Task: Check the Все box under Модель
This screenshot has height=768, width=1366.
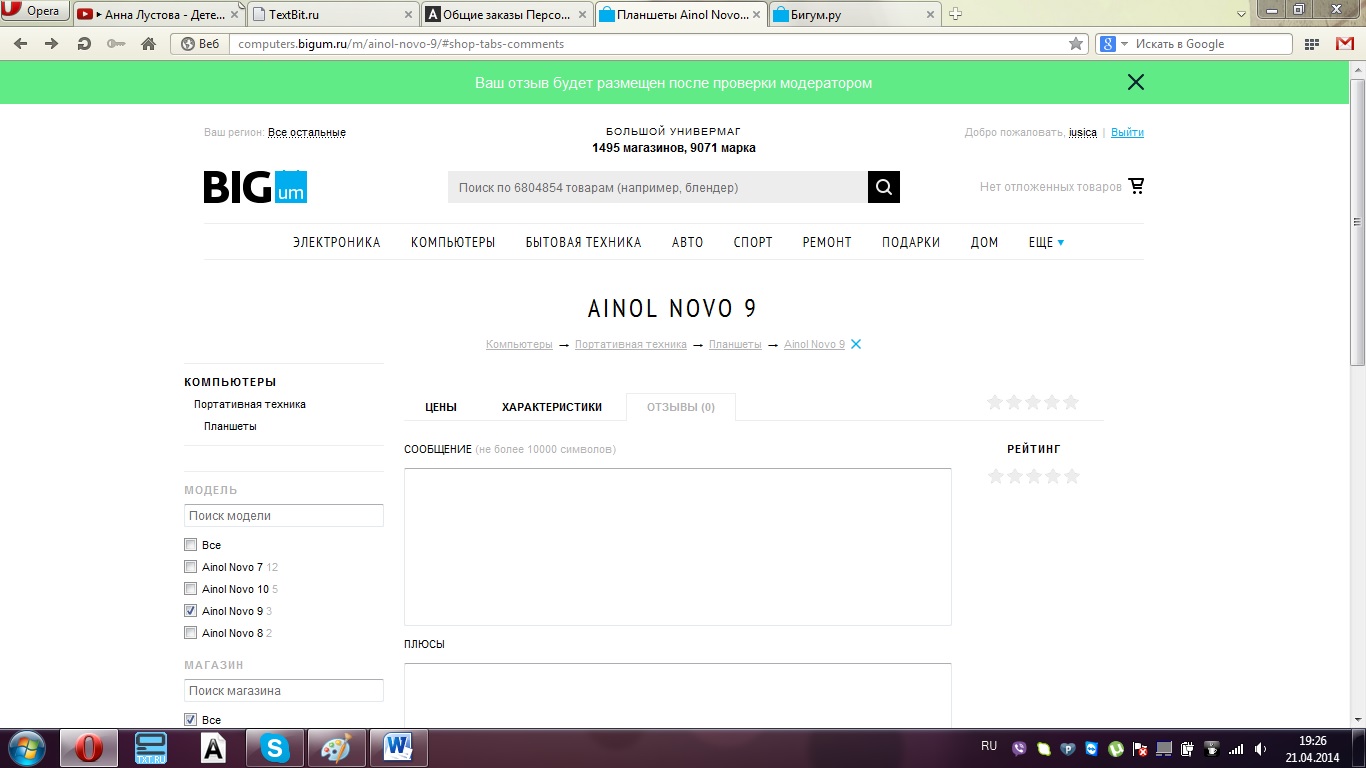Action: 190,545
